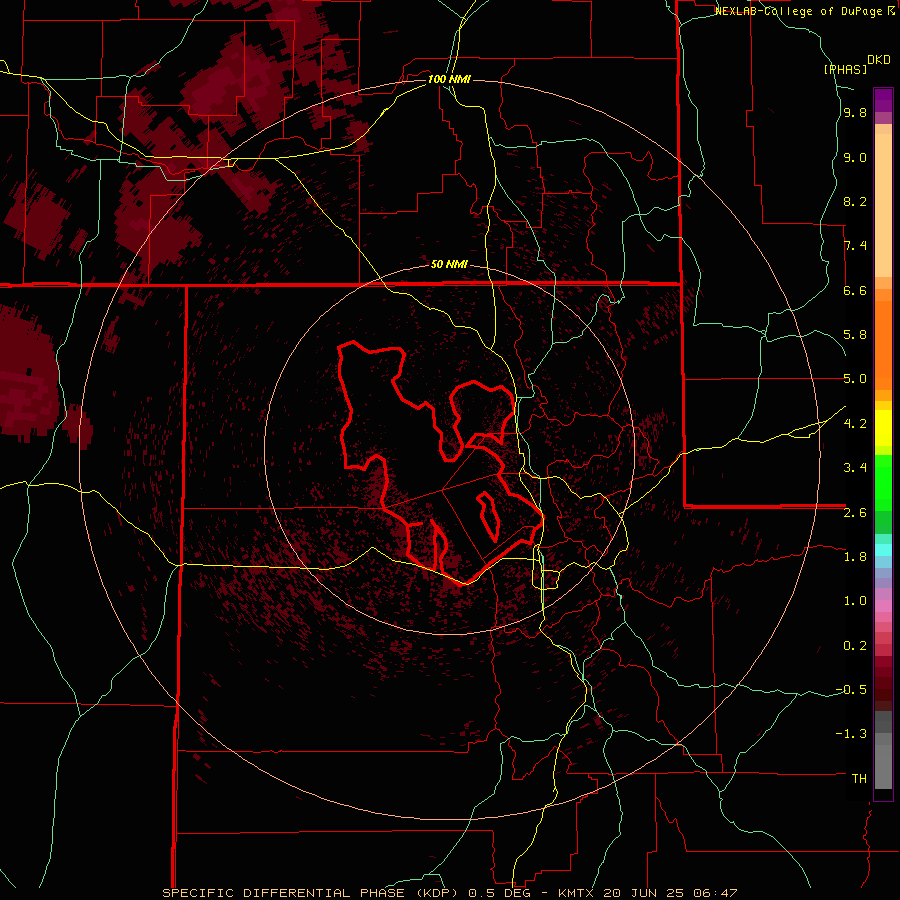Click the 9.0 value on the scale
Viewport: 900px width, 900px height.
click(x=855, y=157)
